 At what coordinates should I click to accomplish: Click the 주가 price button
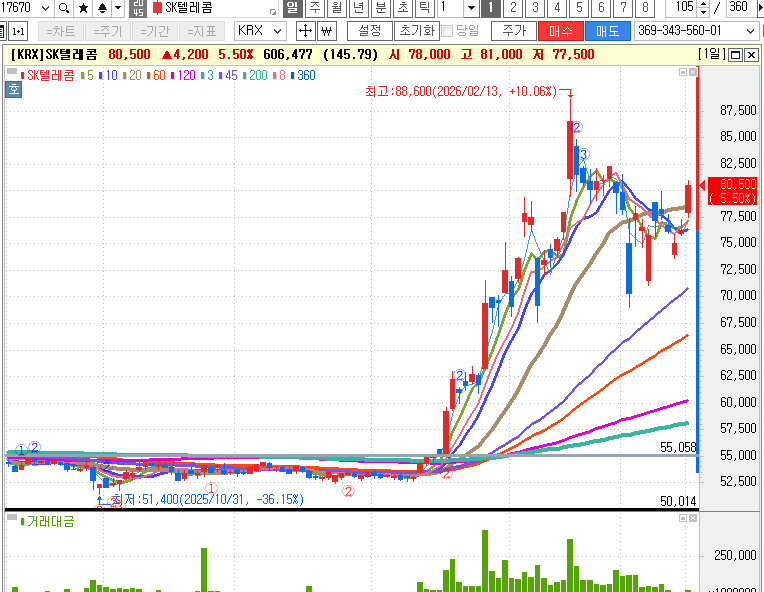514,31
